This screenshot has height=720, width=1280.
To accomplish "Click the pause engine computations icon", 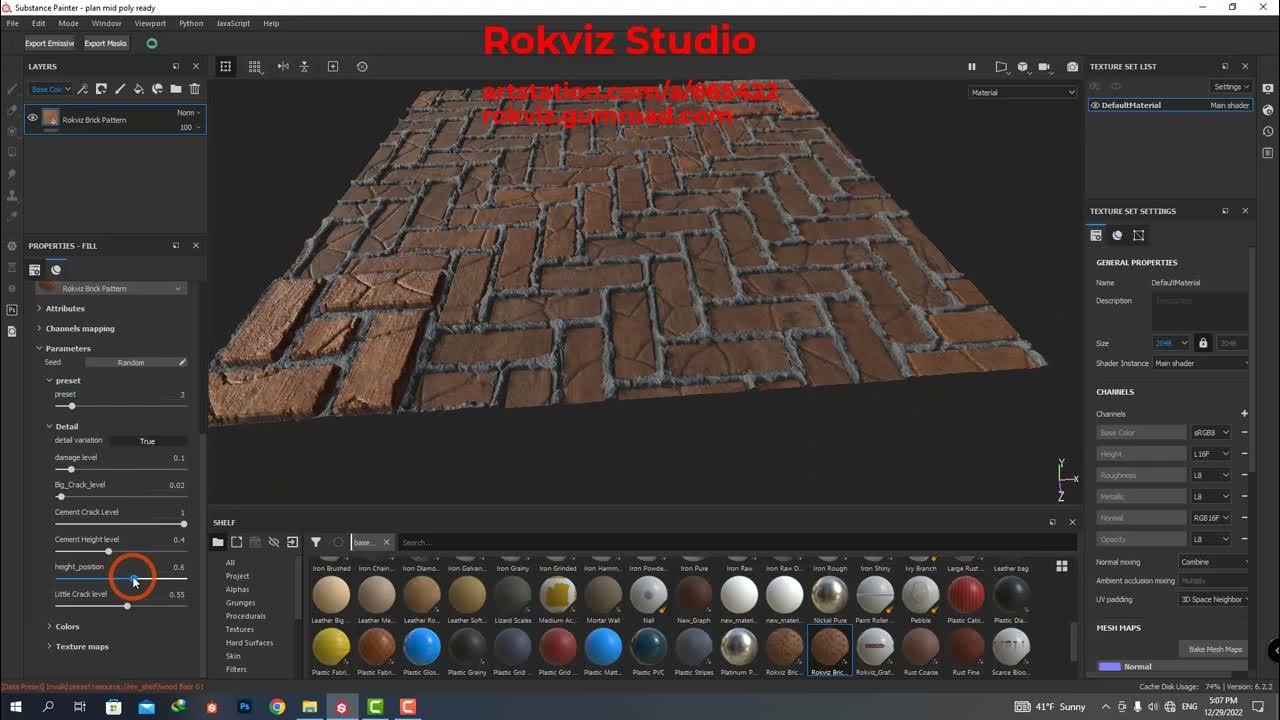I will point(971,66).
